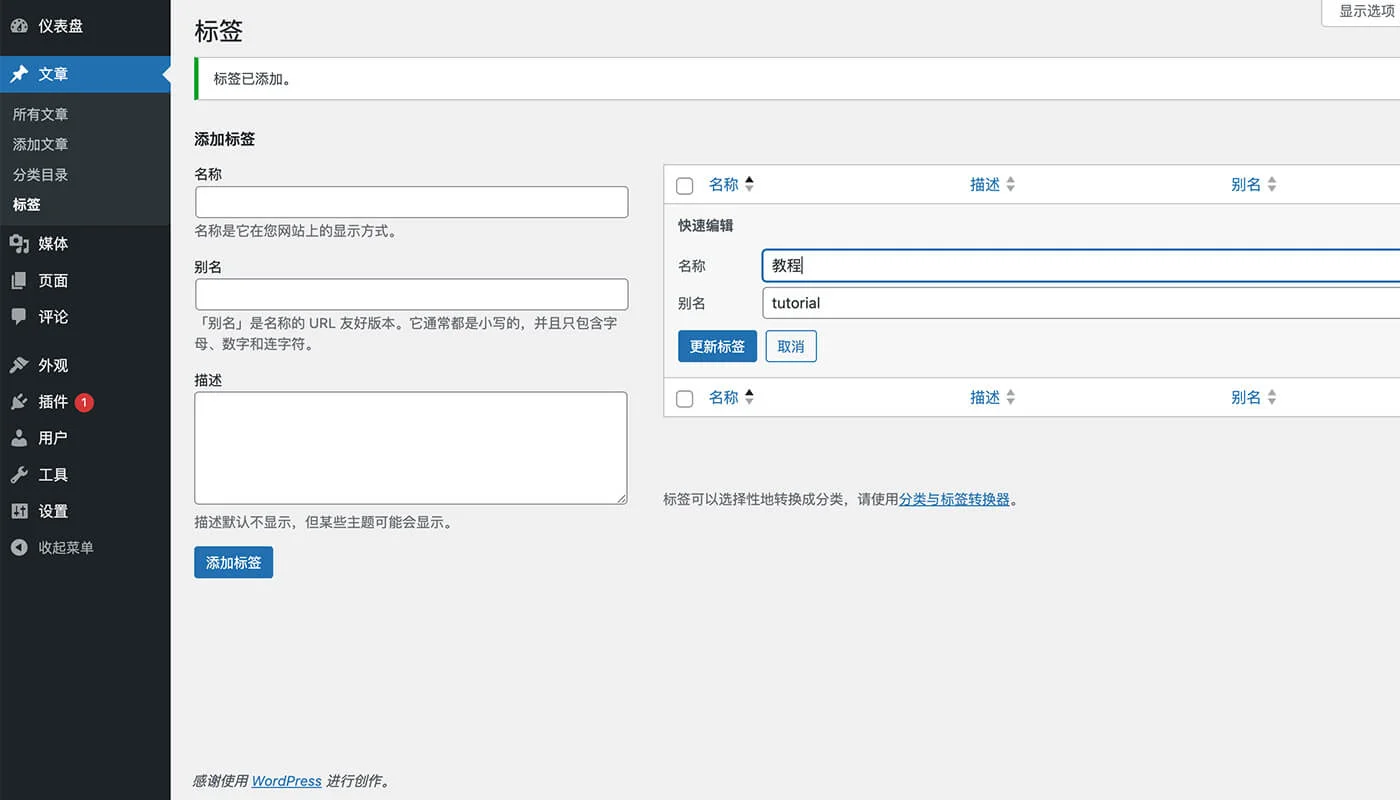The width and height of the screenshot is (1400, 800).
Task: Tick the select-all checkbox in table header
Action: (685, 185)
